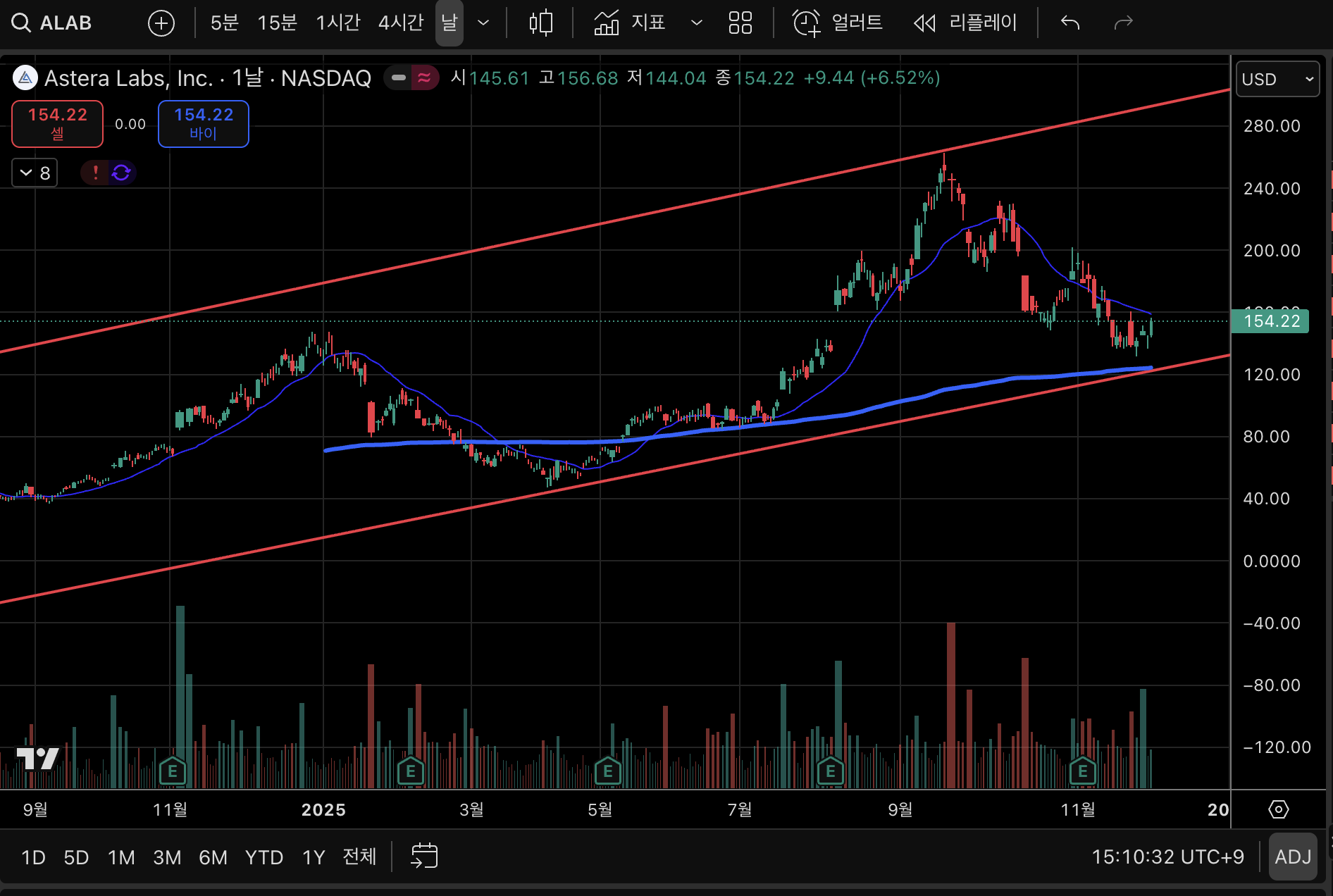
Task: Set range to 3M
Action: click(167, 857)
